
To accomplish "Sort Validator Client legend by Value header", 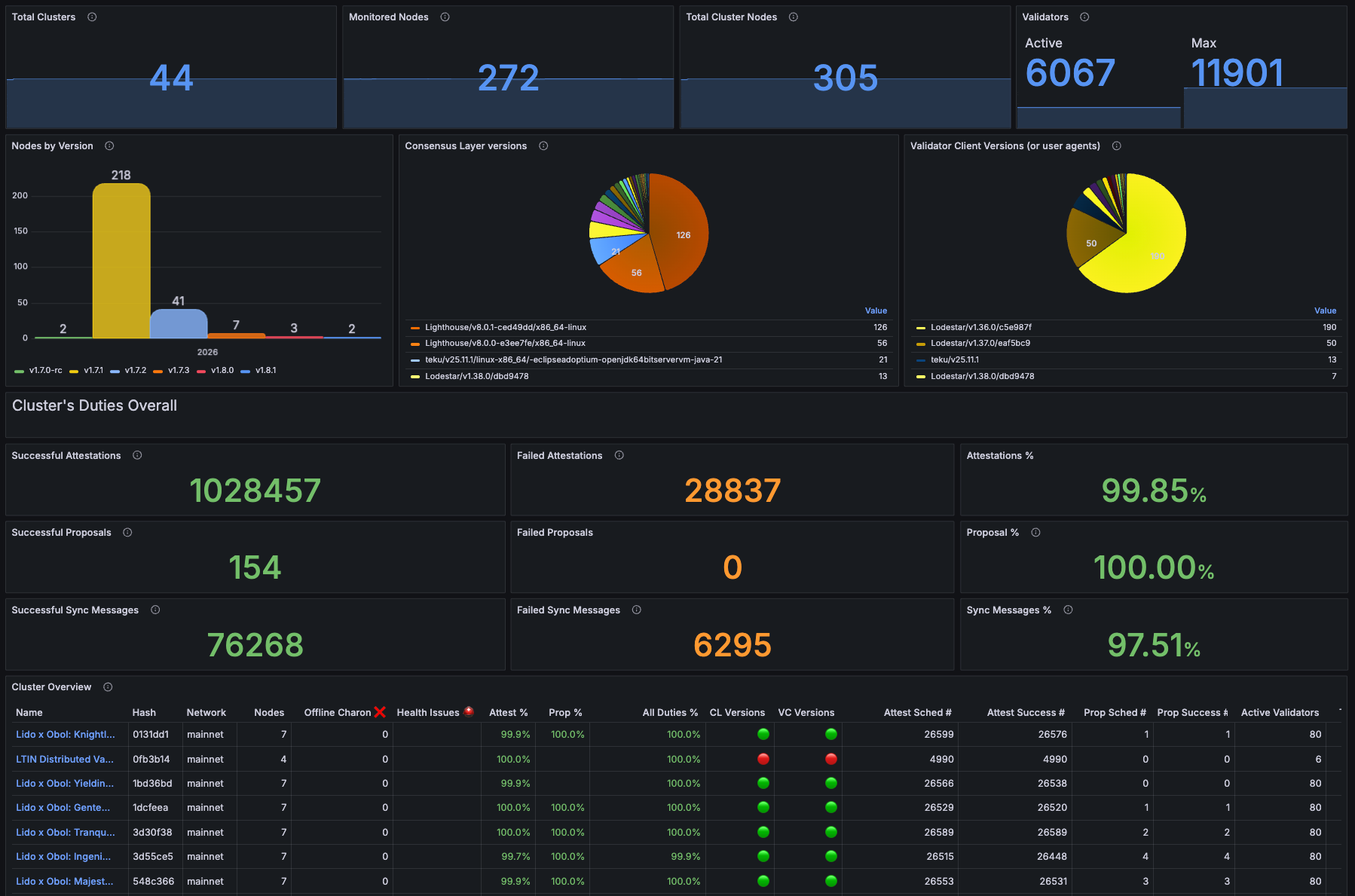I will 1325,310.
